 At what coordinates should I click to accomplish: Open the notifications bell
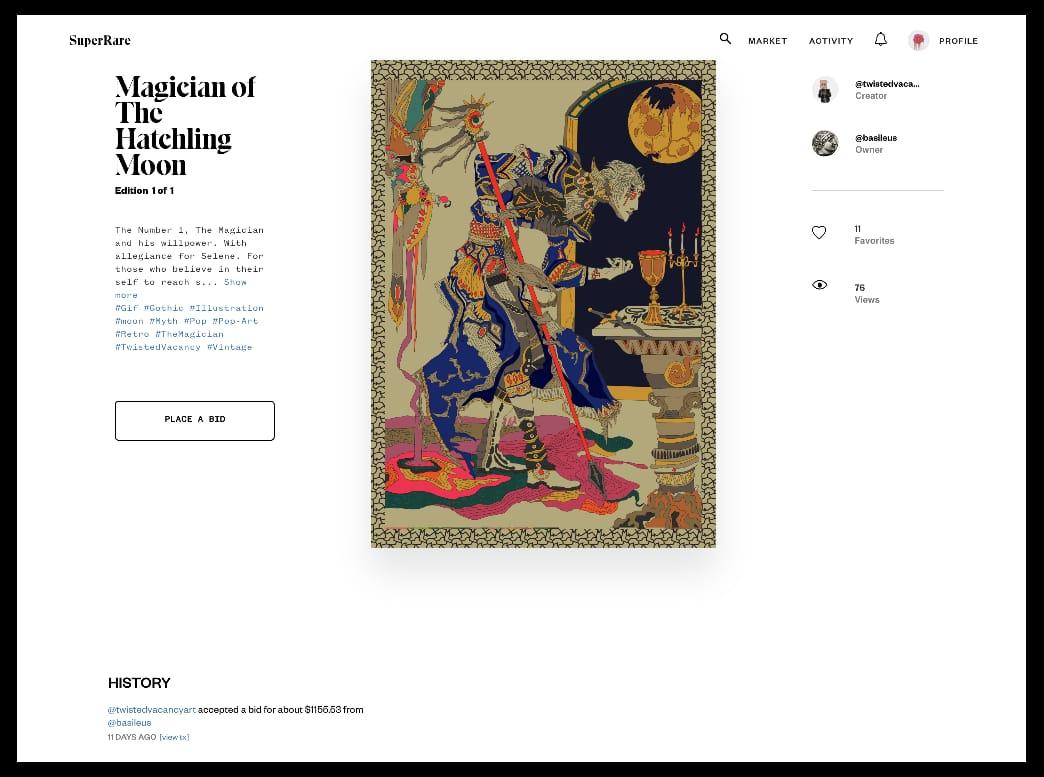[x=880, y=39]
